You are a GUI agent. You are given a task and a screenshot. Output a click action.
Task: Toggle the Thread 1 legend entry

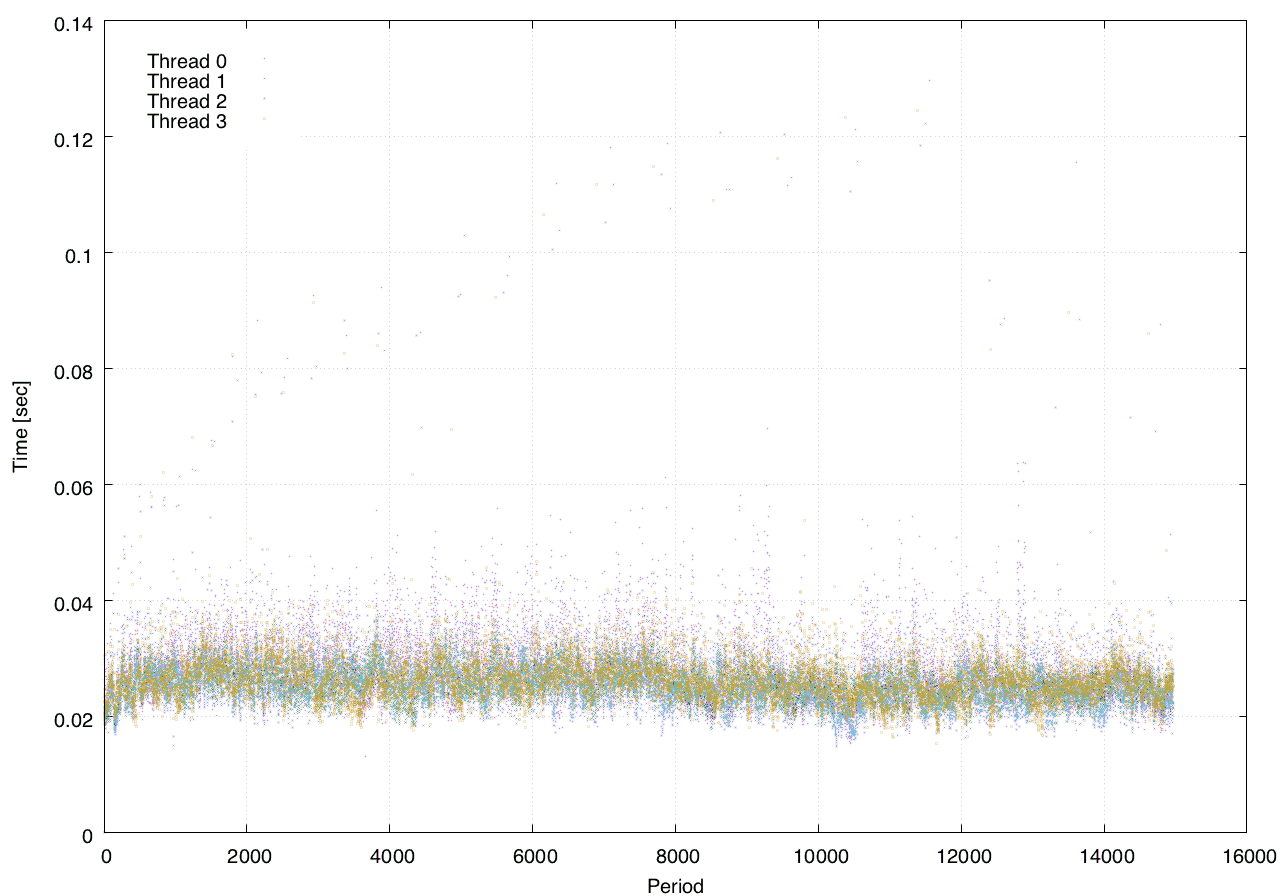click(x=187, y=81)
